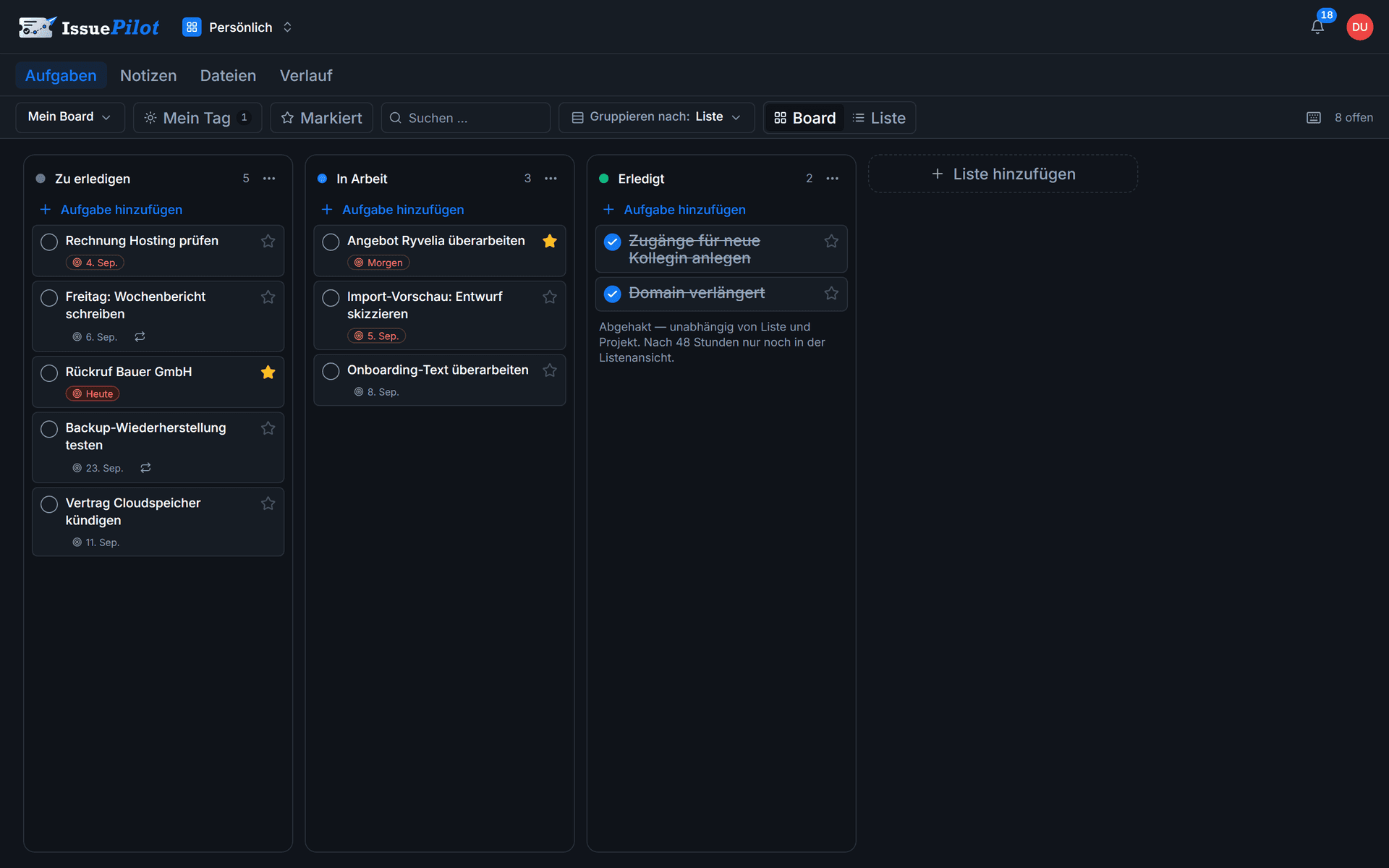Star the Backup-Wiederherstellung testen task
Viewport: 1389px width, 868px height.
click(x=268, y=428)
